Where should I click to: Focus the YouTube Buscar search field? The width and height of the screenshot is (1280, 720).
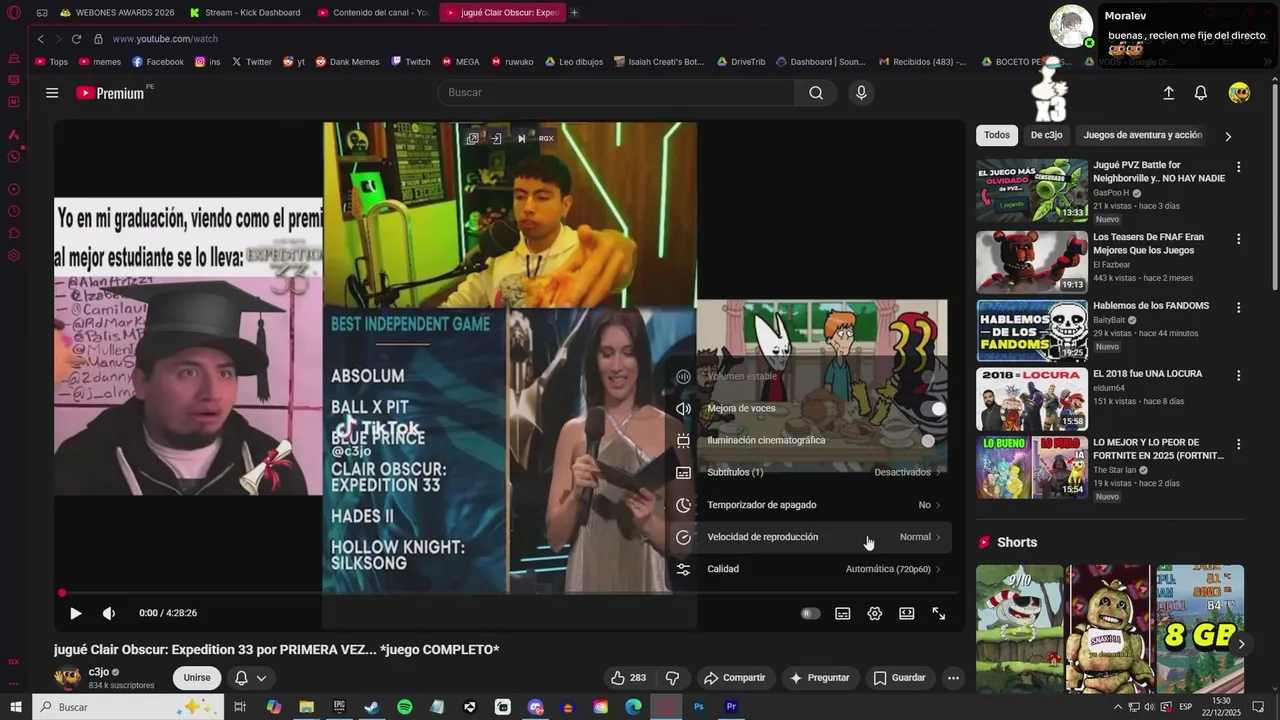pyautogui.click(x=616, y=93)
